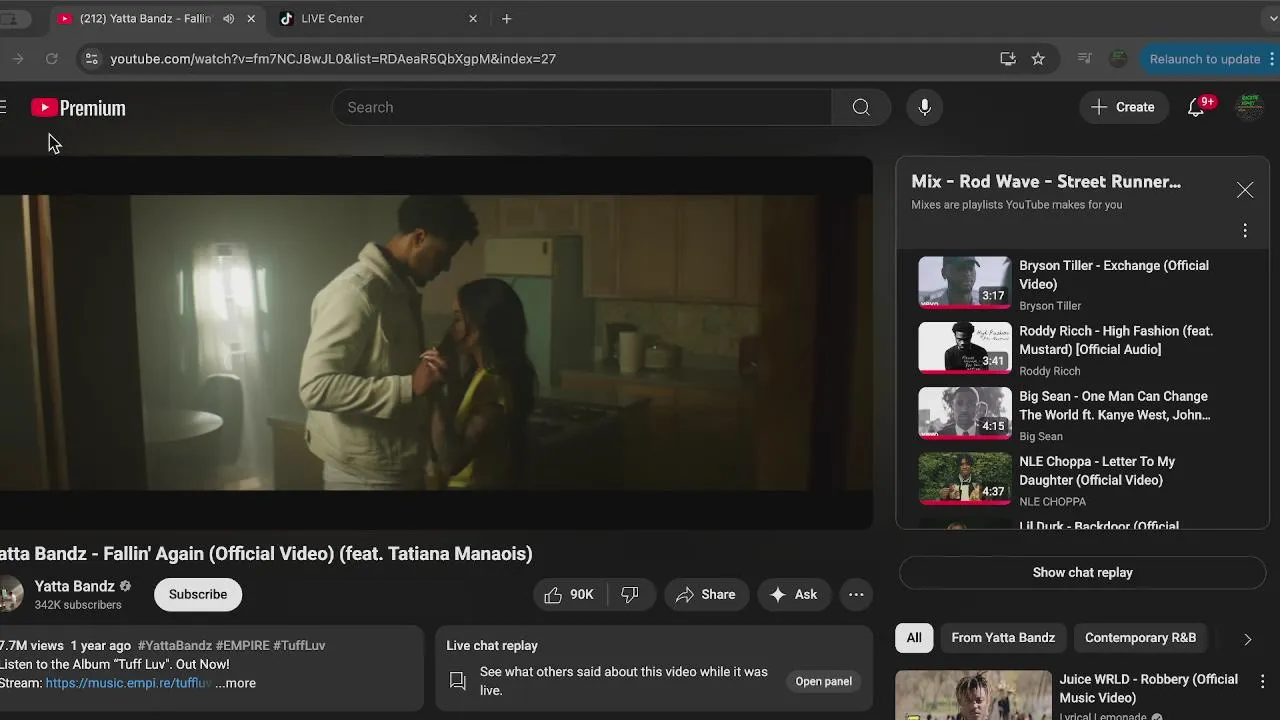1280x720 pixels.
Task: Click the search magnifier button
Action: tap(861, 107)
